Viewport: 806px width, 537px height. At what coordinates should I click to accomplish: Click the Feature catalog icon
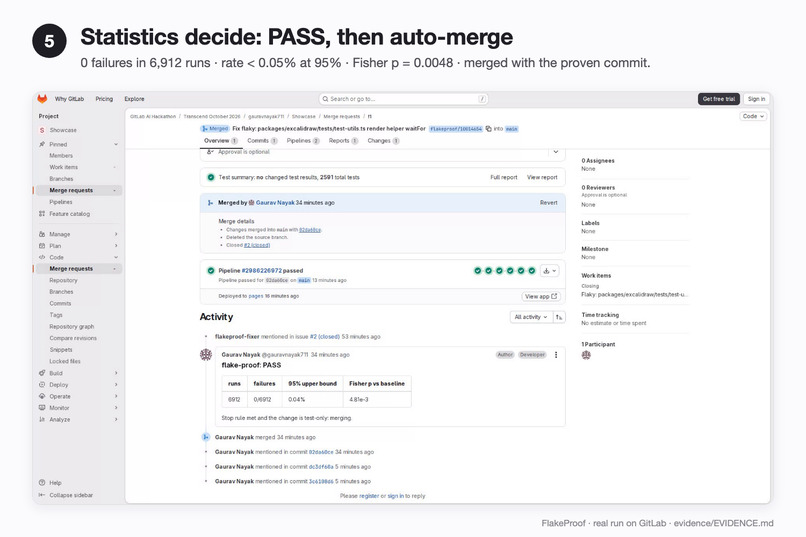point(42,214)
